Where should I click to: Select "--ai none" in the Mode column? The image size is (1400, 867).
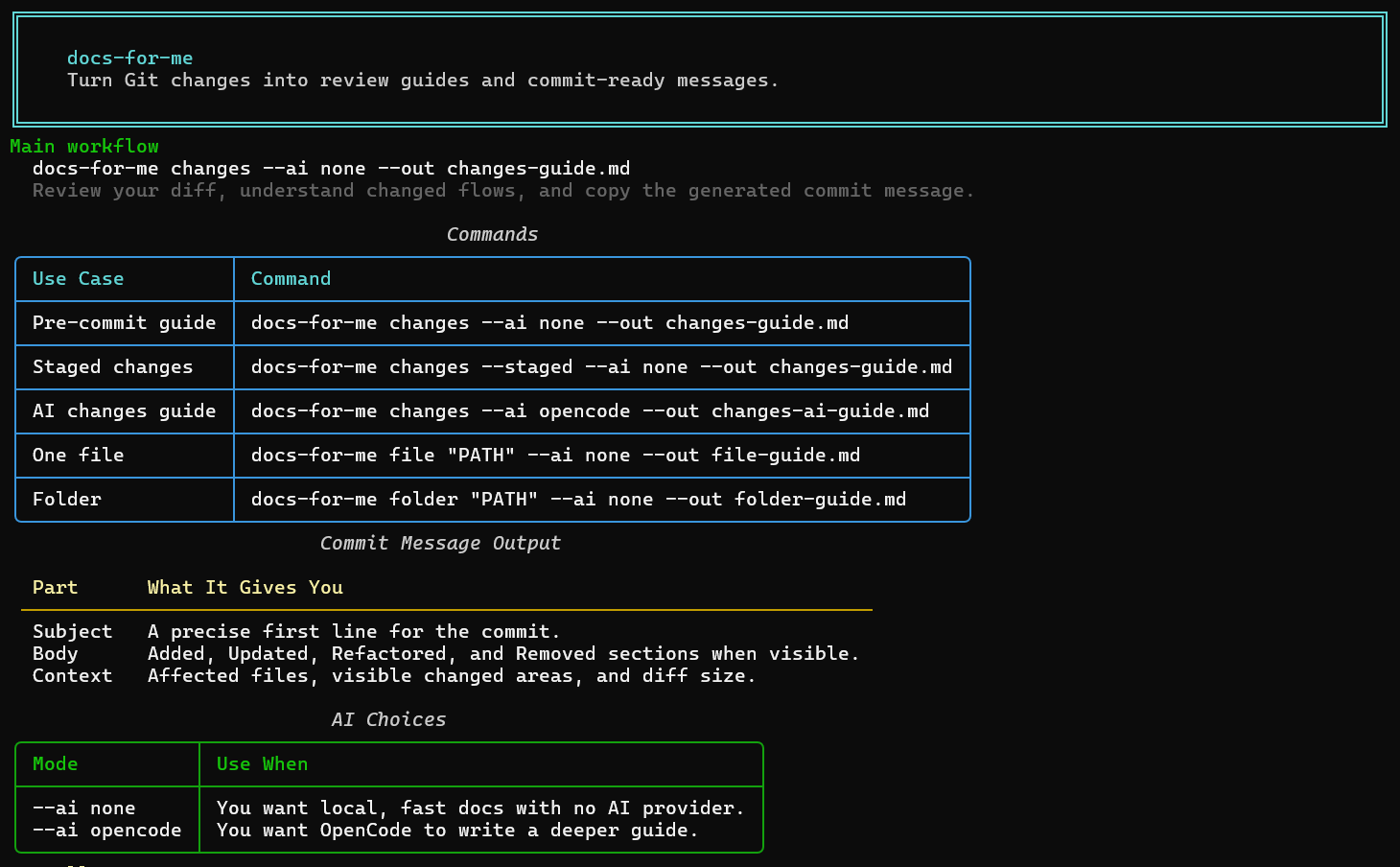84,808
